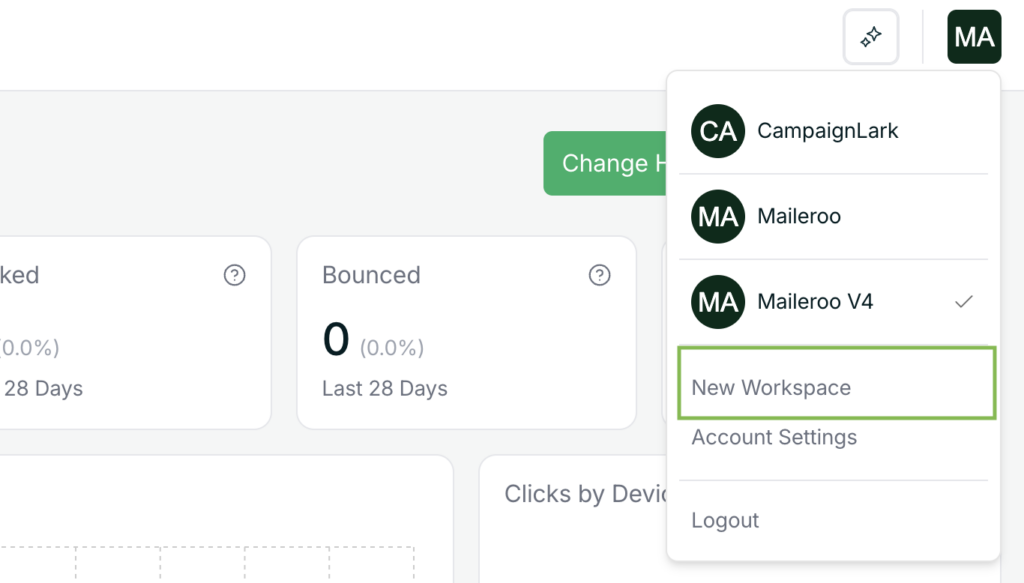The width and height of the screenshot is (1024, 583).
Task: Click the MA avatar beside Maileroo V4
Action: (718, 301)
